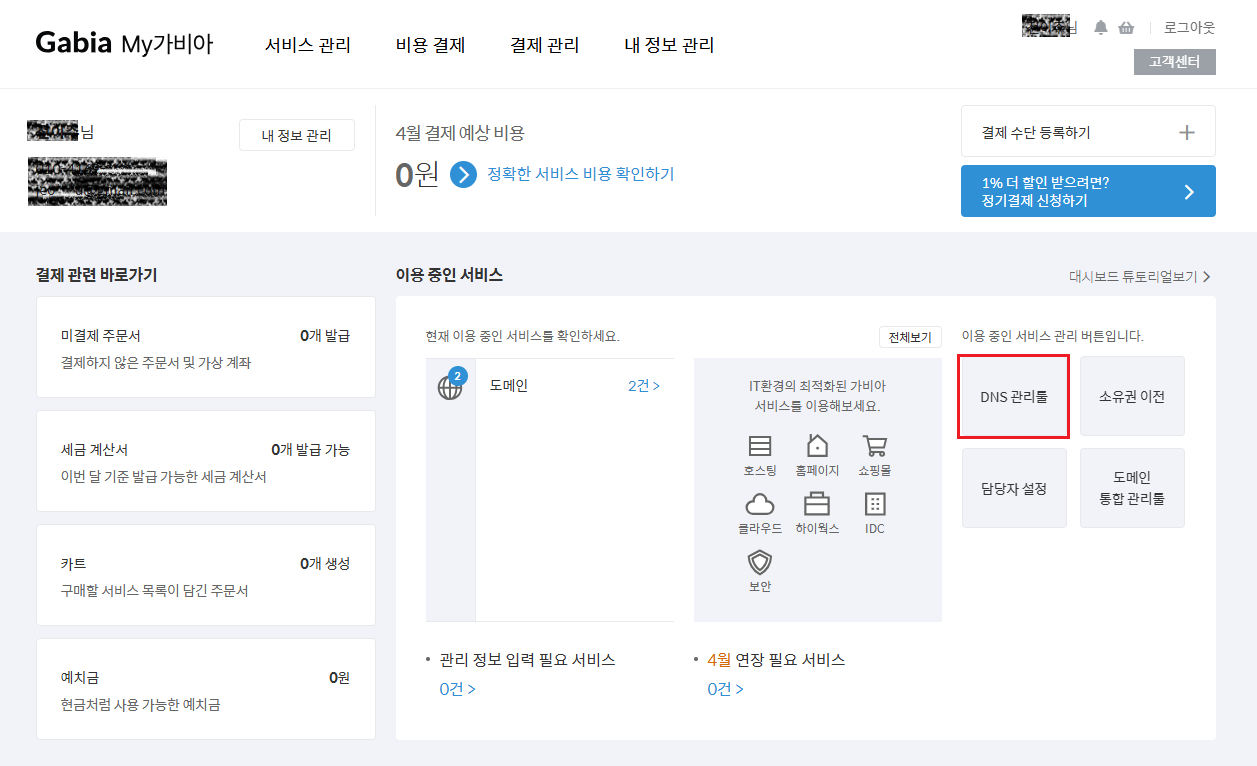Click the plus icon on 결제 수단 등록하기
Viewport: 1257px width, 766px height.
point(1186,131)
